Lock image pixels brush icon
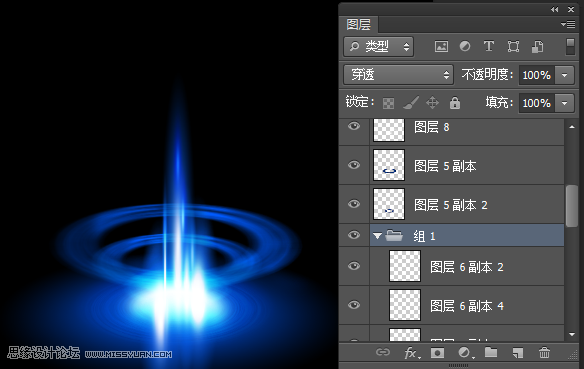The width and height of the screenshot is (584, 369). 411,103
